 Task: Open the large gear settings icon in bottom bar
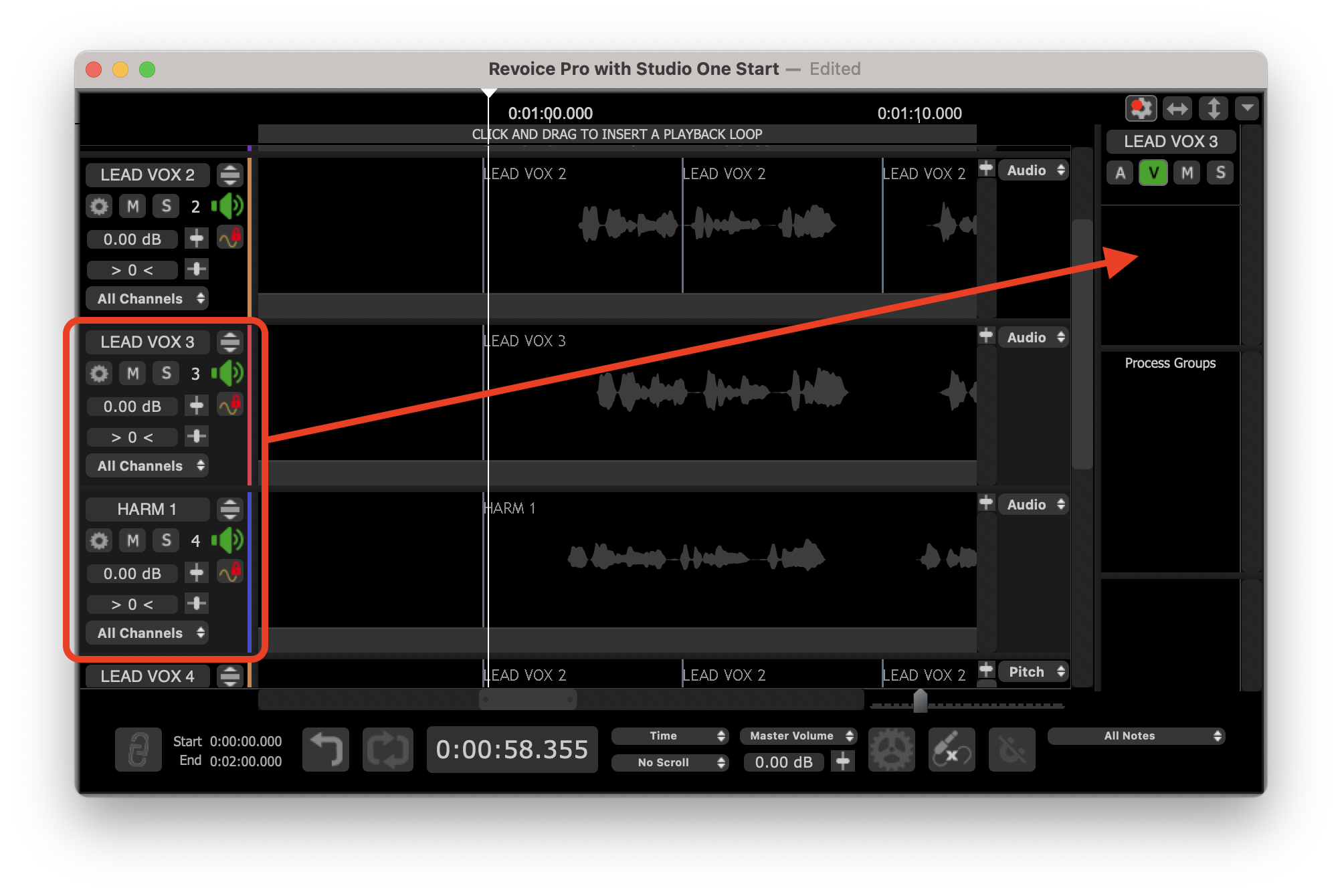pos(891,750)
